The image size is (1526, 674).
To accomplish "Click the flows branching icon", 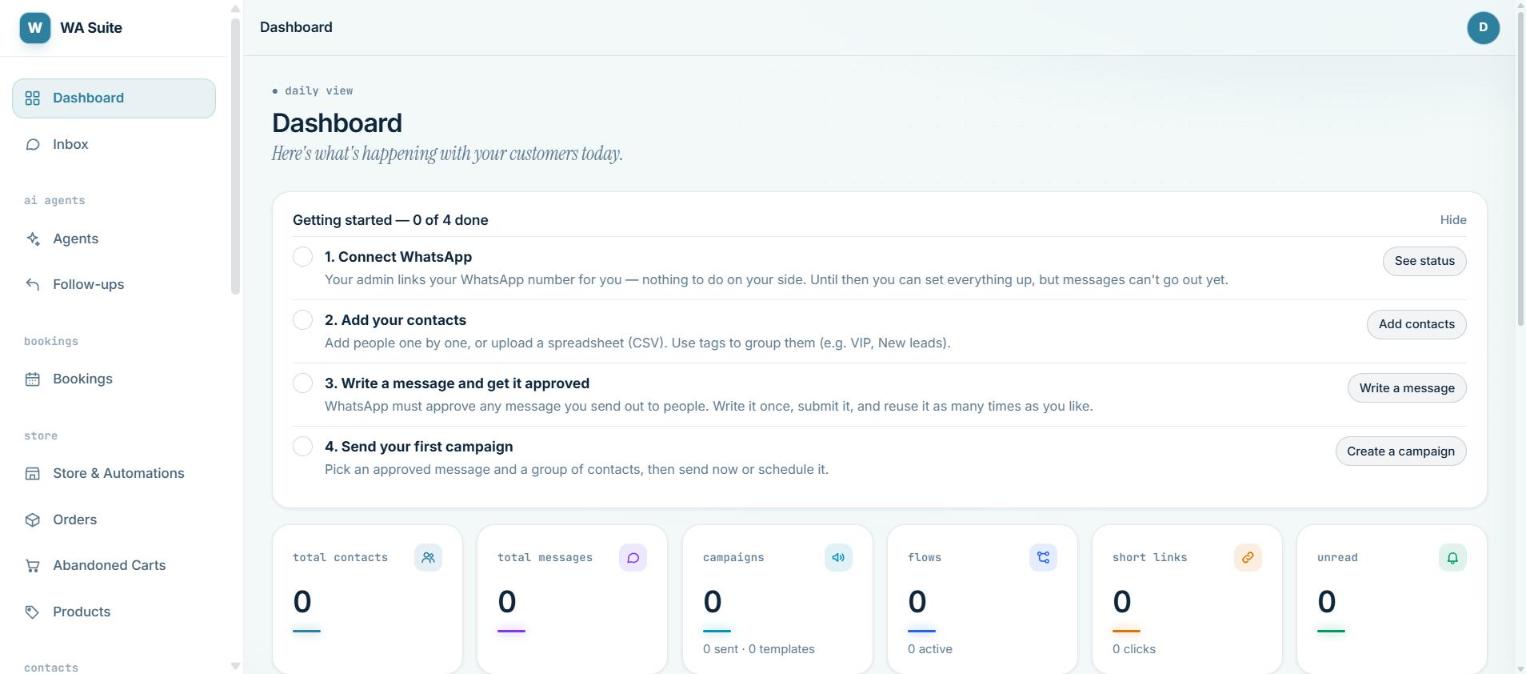I will pos(1043,558).
